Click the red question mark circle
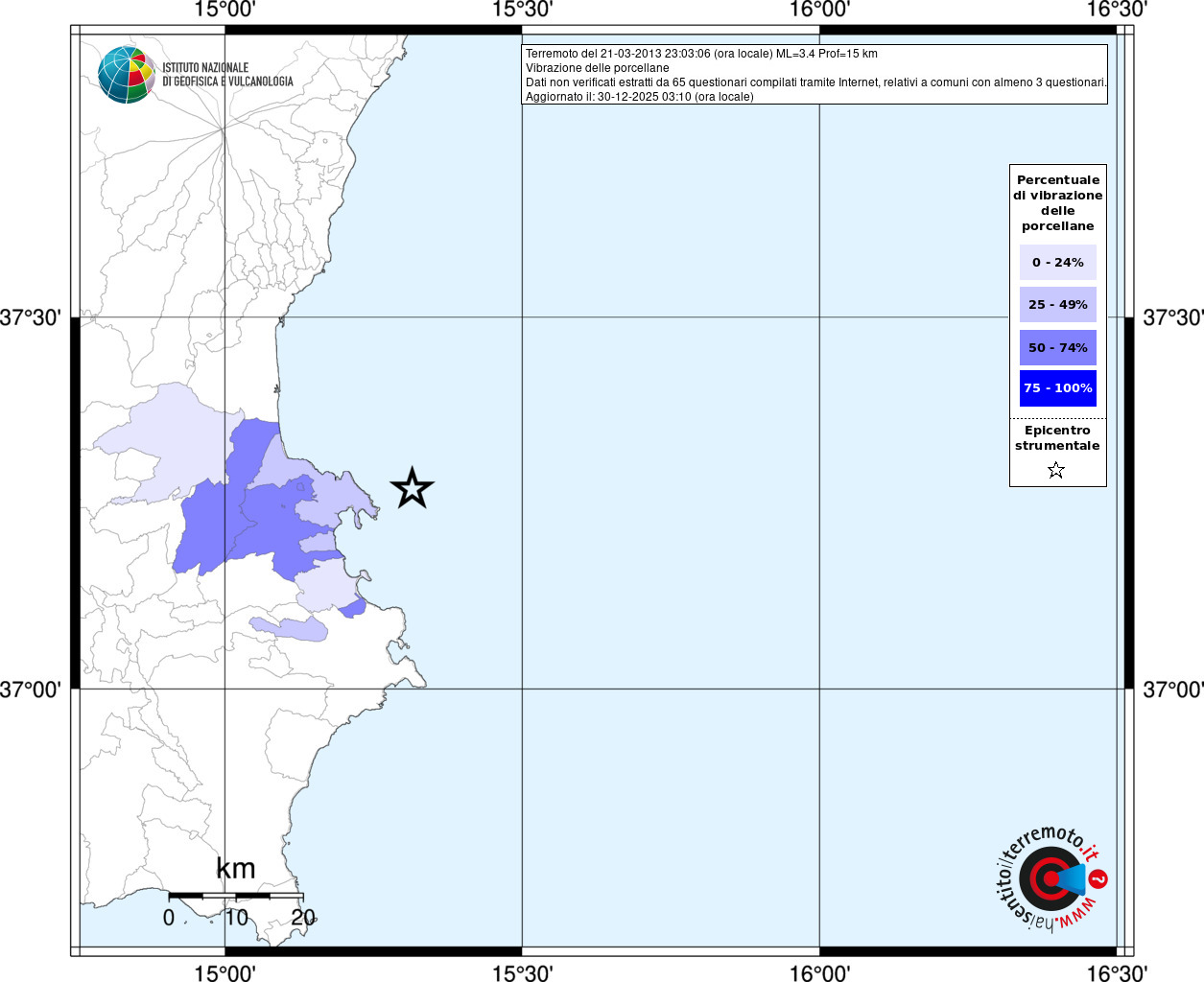 [x=1098, y=878]
